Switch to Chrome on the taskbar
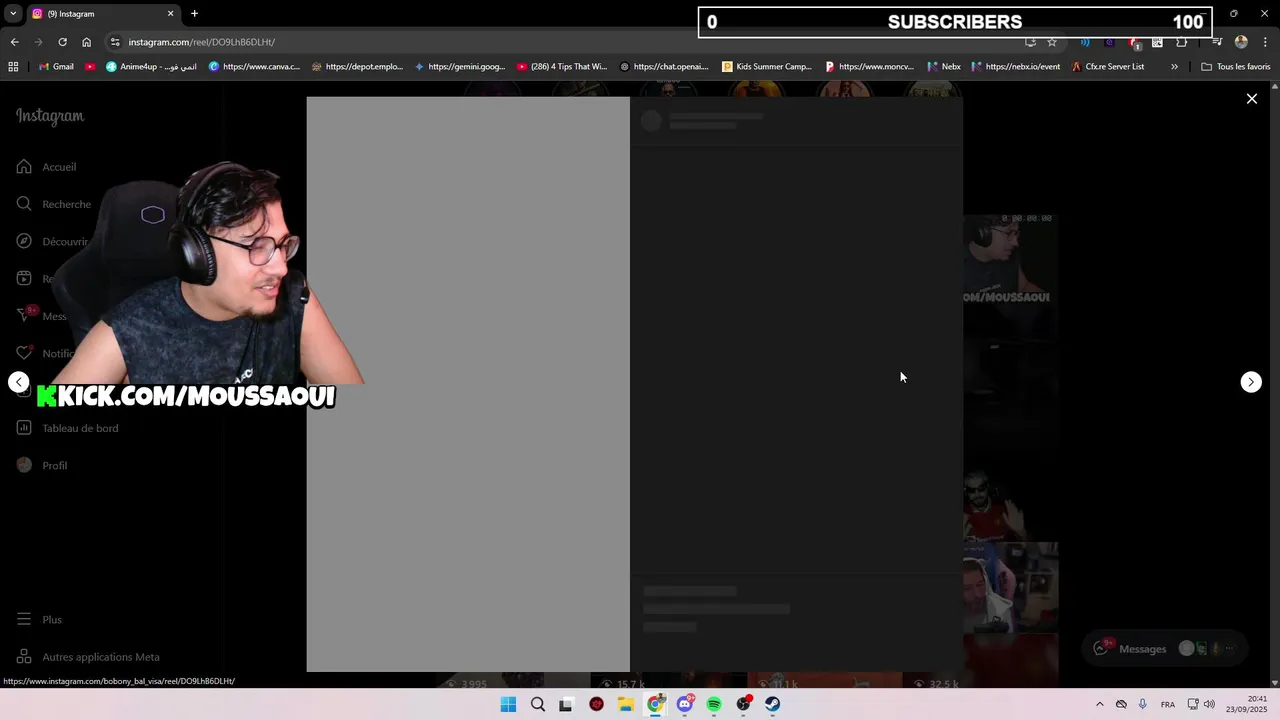The height and width of the screenshot is (720, 1280). (655, 704)
